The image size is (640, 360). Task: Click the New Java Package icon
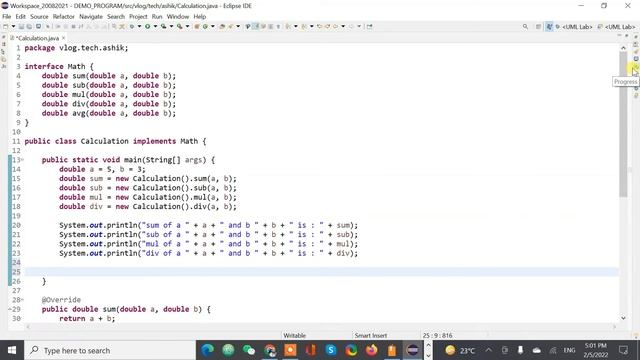tap(197, 27)
